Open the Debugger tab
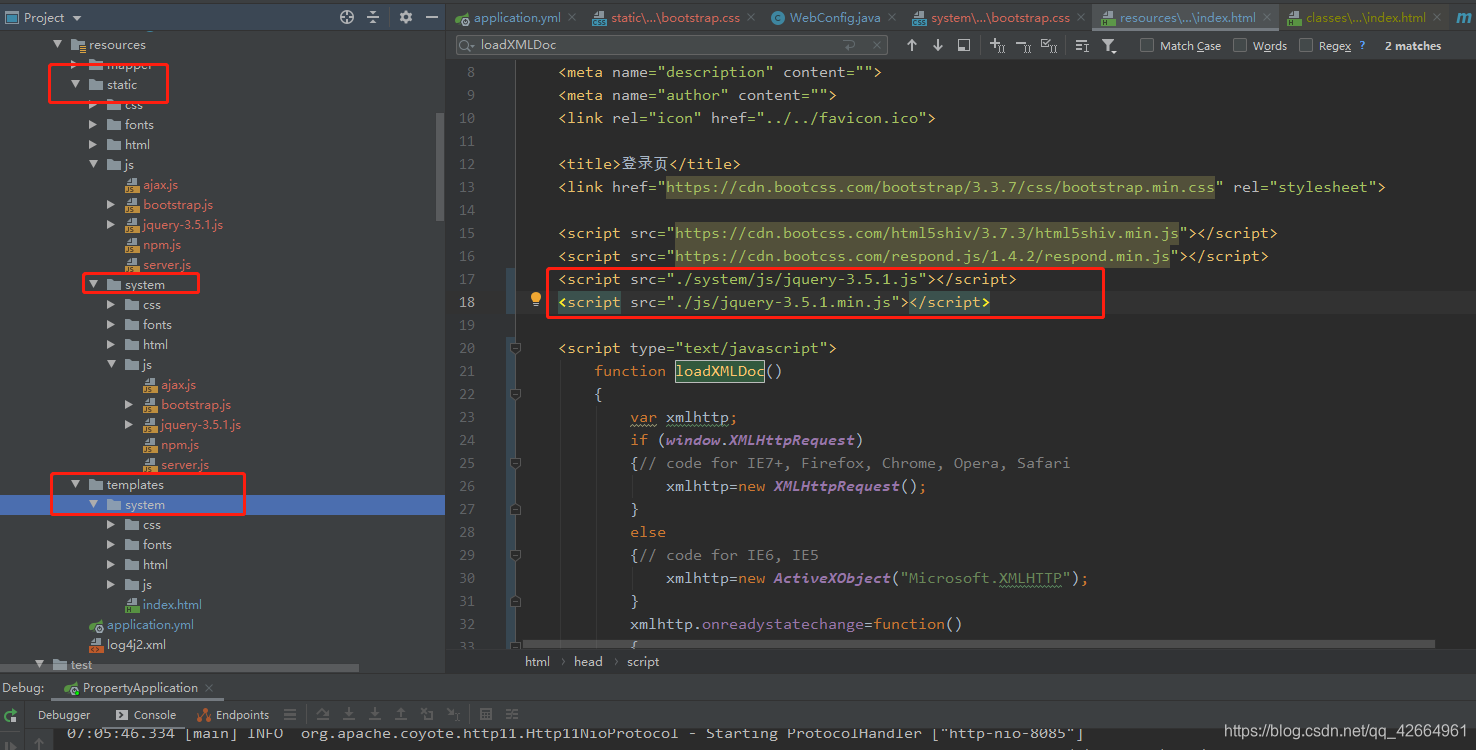Viewport: 1476px width, 750px height. click(x=64, y=715)
